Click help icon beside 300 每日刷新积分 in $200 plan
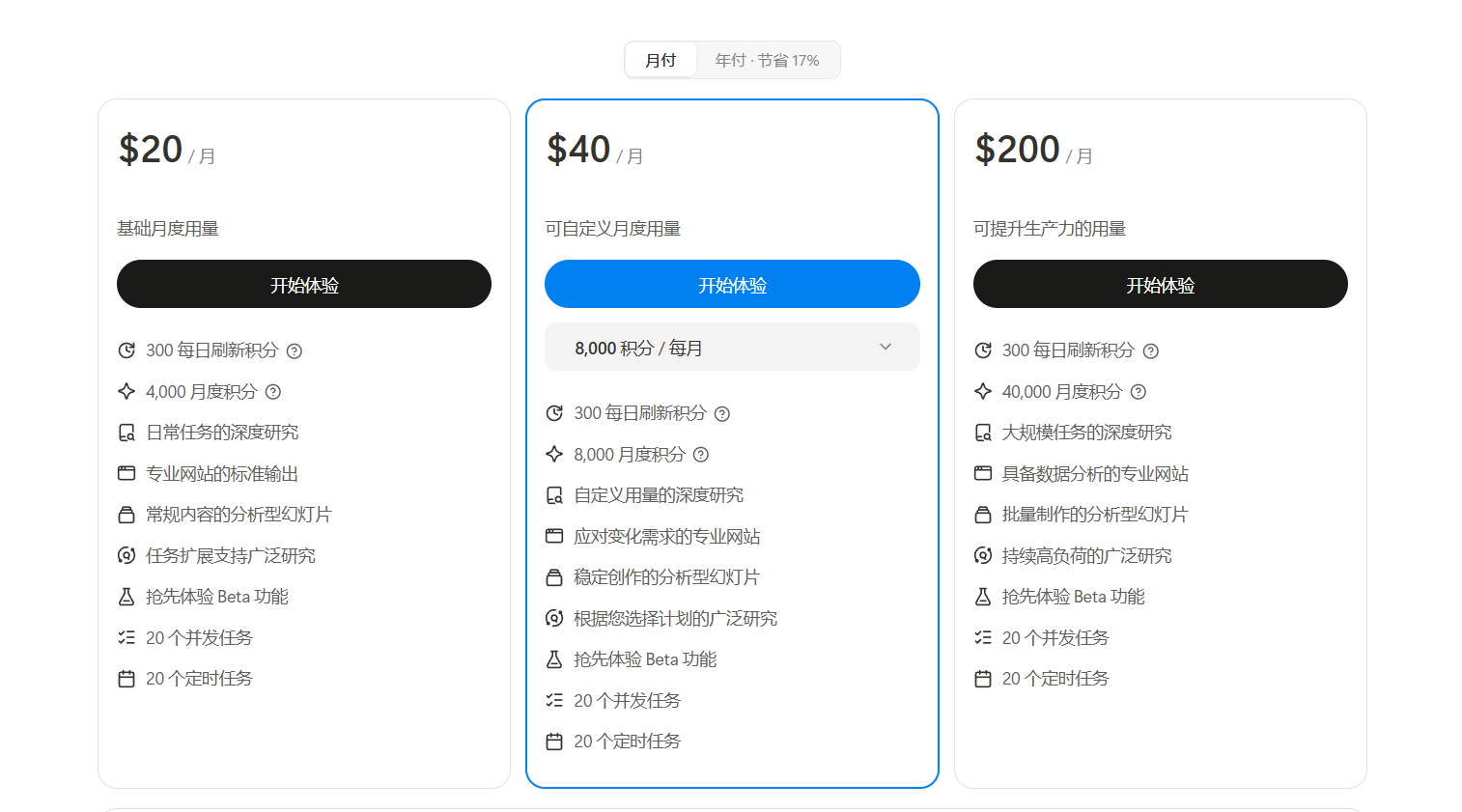 click(1151, 351)
